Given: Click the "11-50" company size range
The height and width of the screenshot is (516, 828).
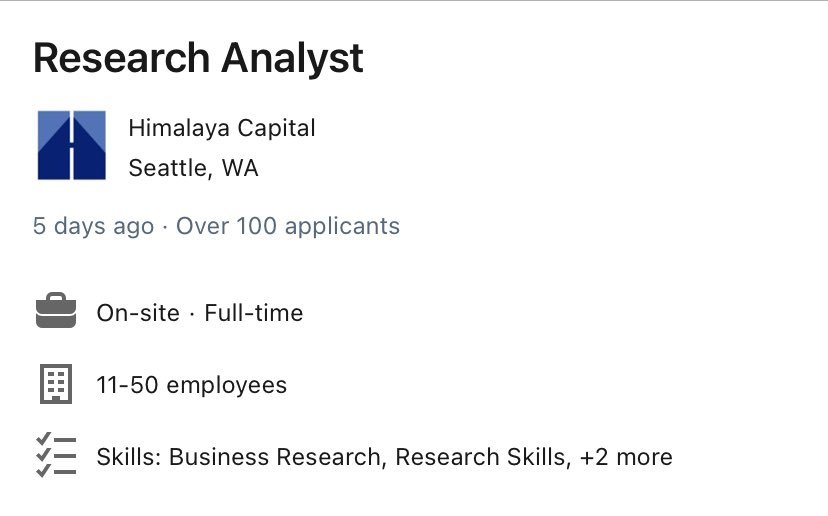Looking at the screenshot, I should point(127,385).
